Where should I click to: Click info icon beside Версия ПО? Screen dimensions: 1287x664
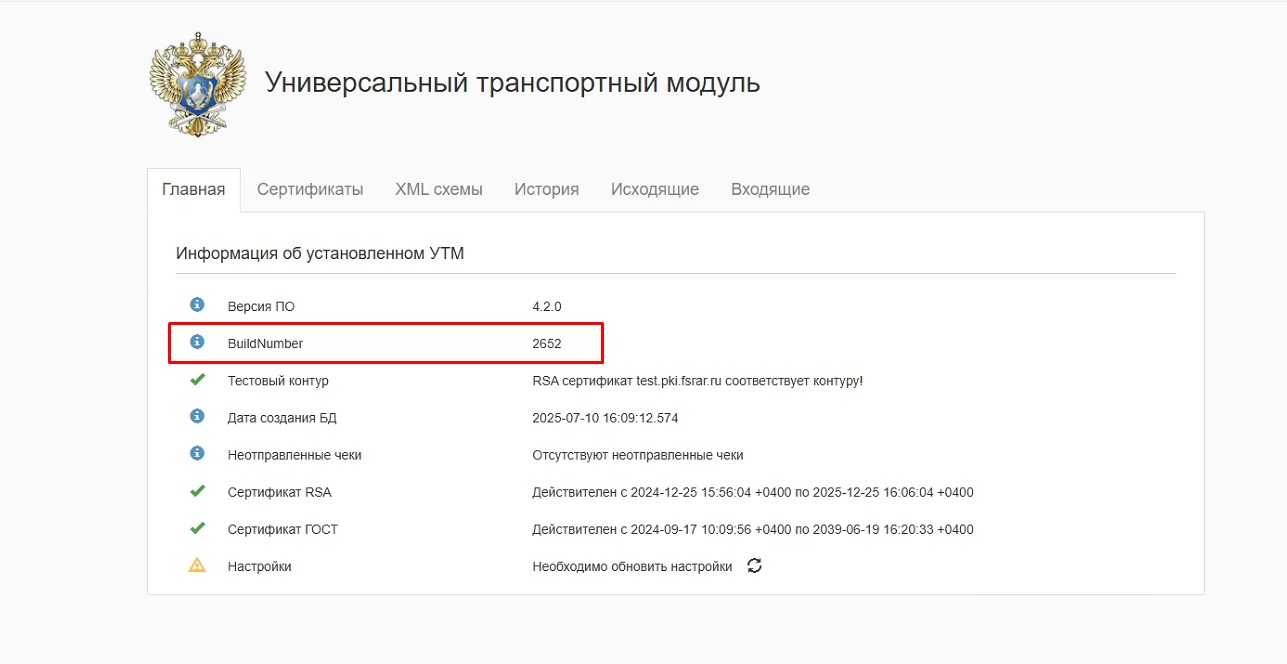click(197, 305)
